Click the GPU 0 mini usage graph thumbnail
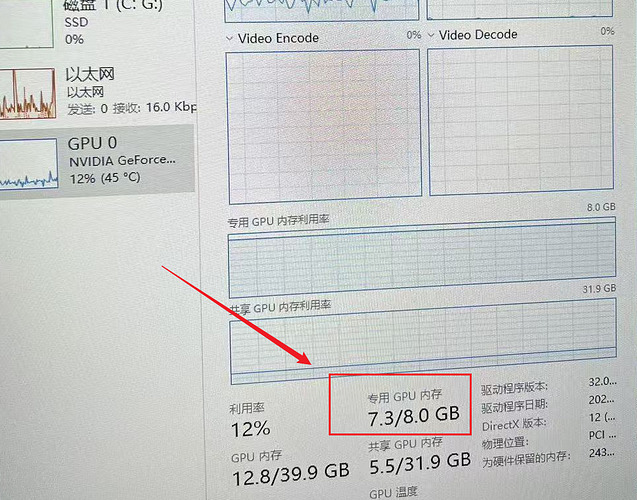Viewport: 637px width, 500px height. (28, 163)
